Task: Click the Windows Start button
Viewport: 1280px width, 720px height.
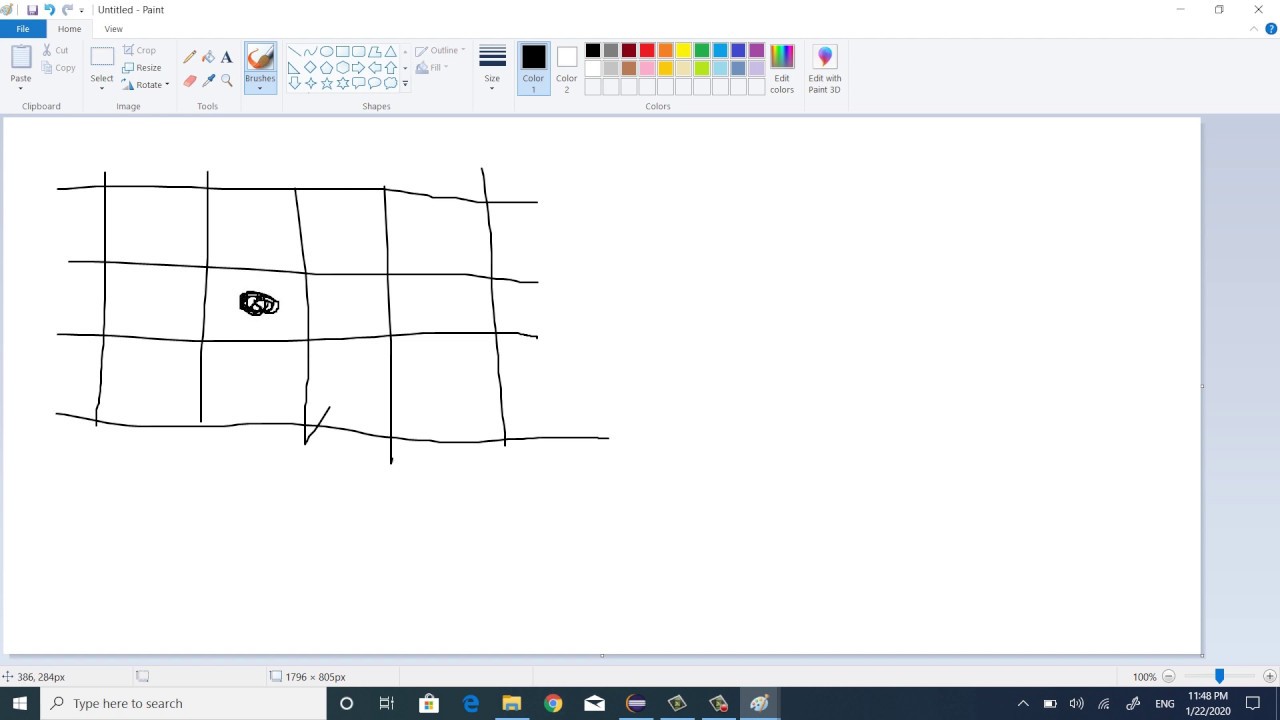Action: click(x=20, y=703)
